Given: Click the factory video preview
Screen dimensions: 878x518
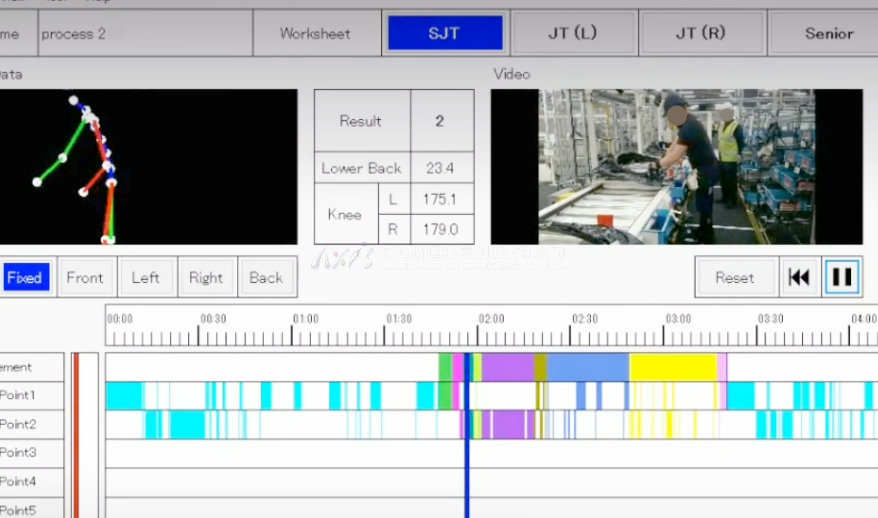Looking at the screenshot, I should click(676, 166).
